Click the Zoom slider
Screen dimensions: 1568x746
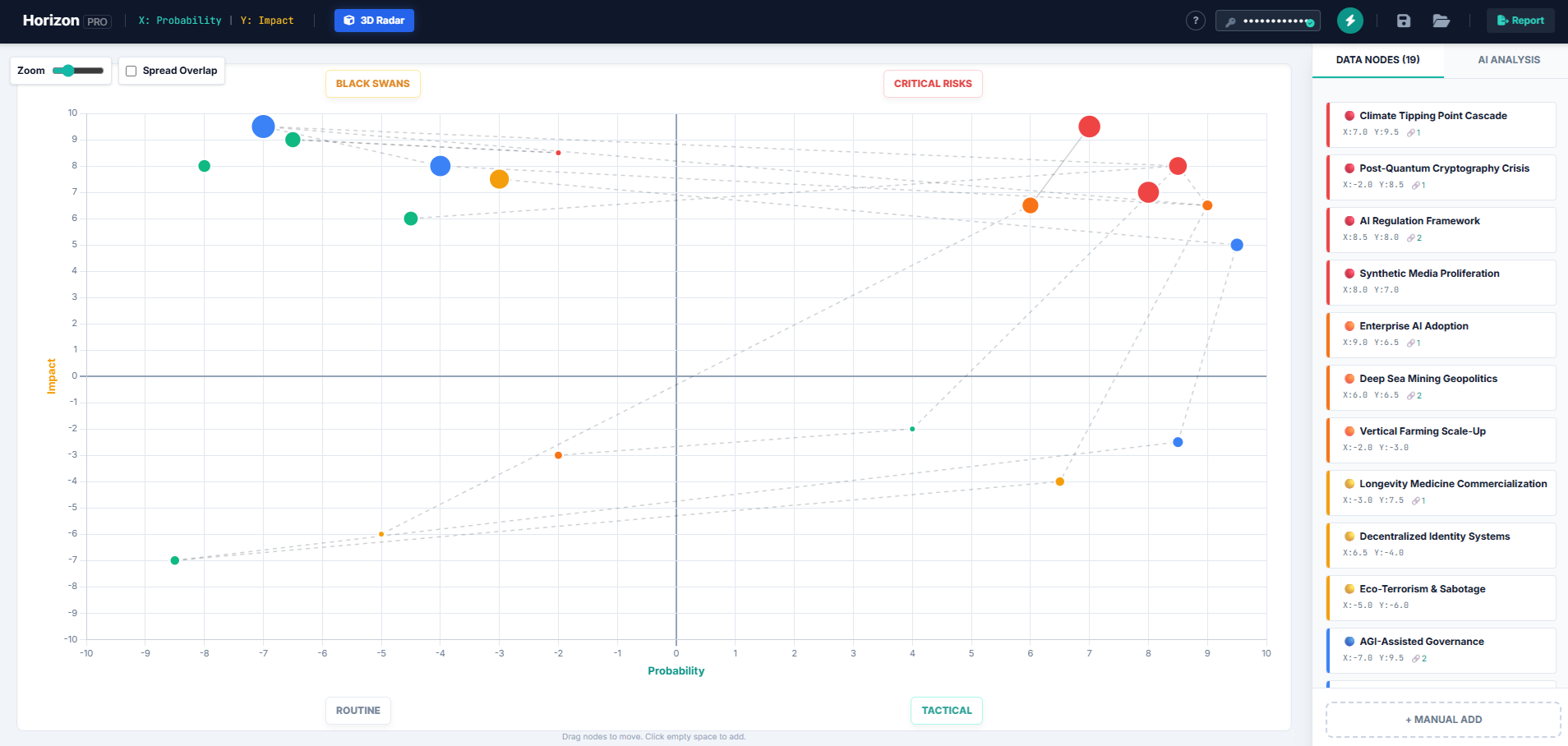78,71
